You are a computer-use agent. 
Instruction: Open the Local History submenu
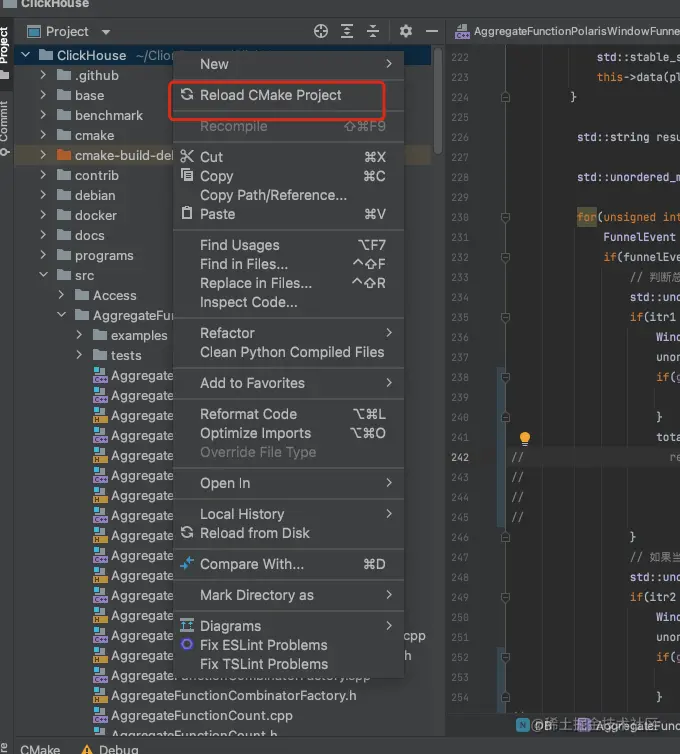[242, 514]
